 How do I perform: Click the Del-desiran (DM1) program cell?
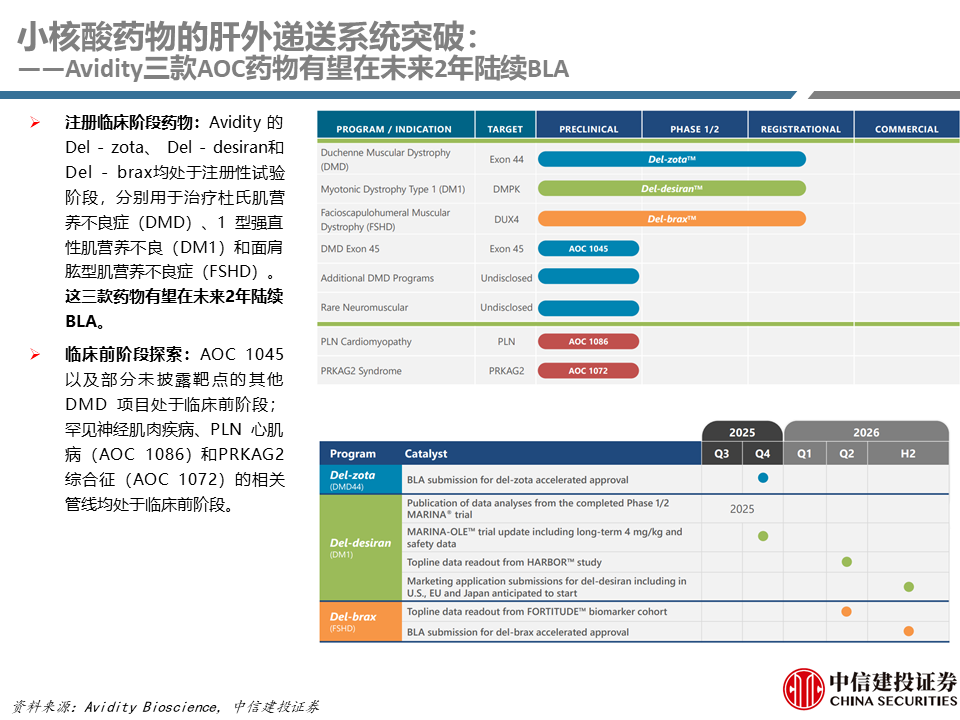(361, 547)
